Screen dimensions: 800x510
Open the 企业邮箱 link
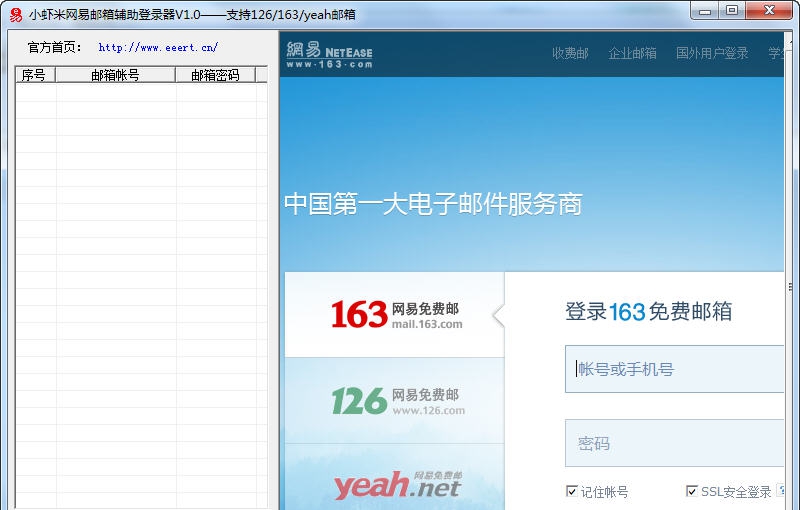point(632,53)
